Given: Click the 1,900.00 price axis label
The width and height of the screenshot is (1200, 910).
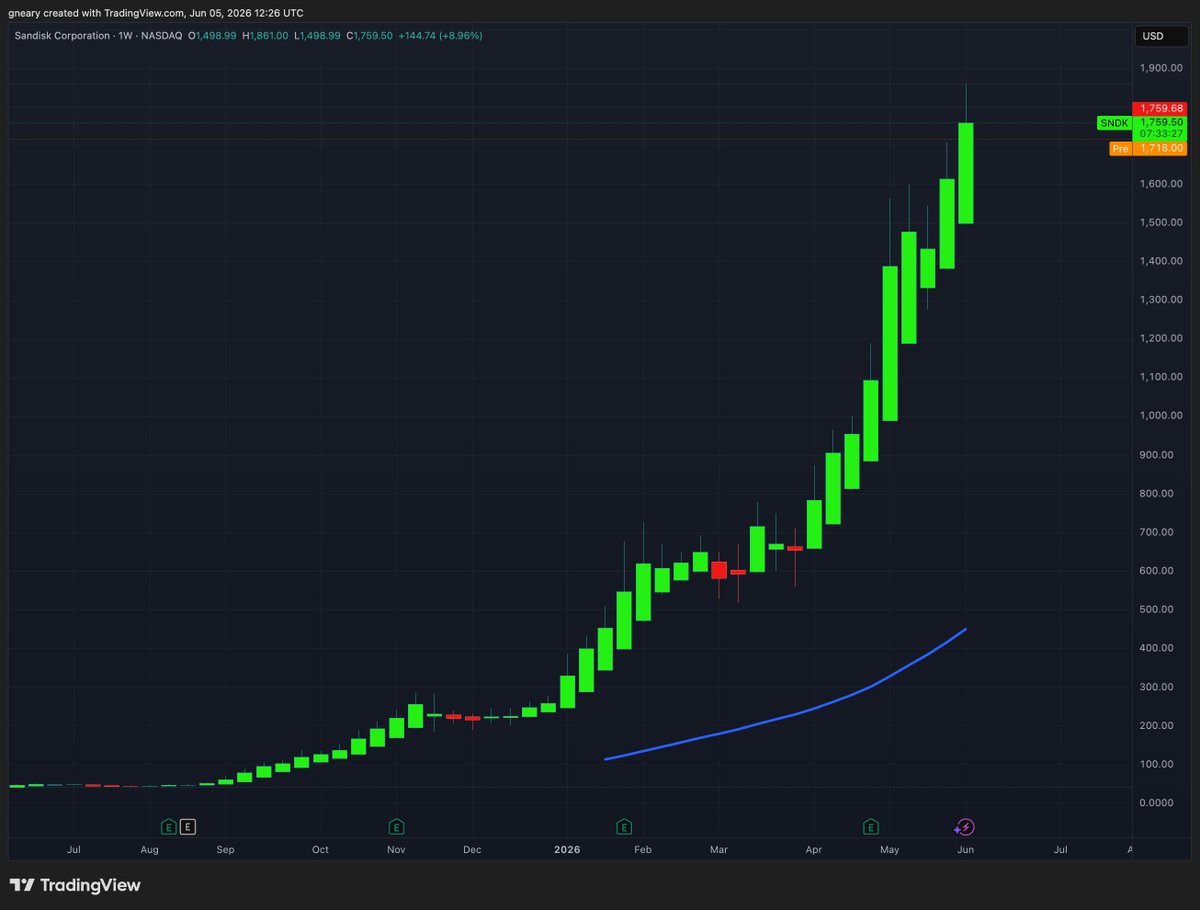Looking at the screenshot, I should pyautogui.click(x=1162, y=68).
